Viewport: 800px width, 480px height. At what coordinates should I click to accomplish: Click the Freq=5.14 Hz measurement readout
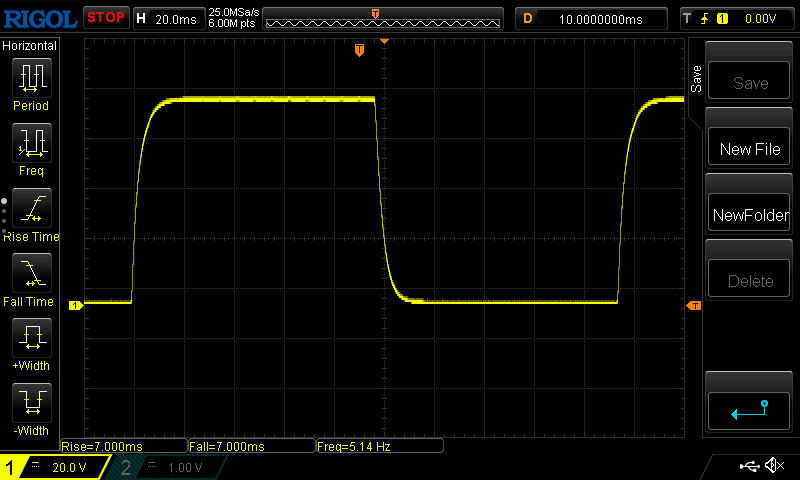380,446
